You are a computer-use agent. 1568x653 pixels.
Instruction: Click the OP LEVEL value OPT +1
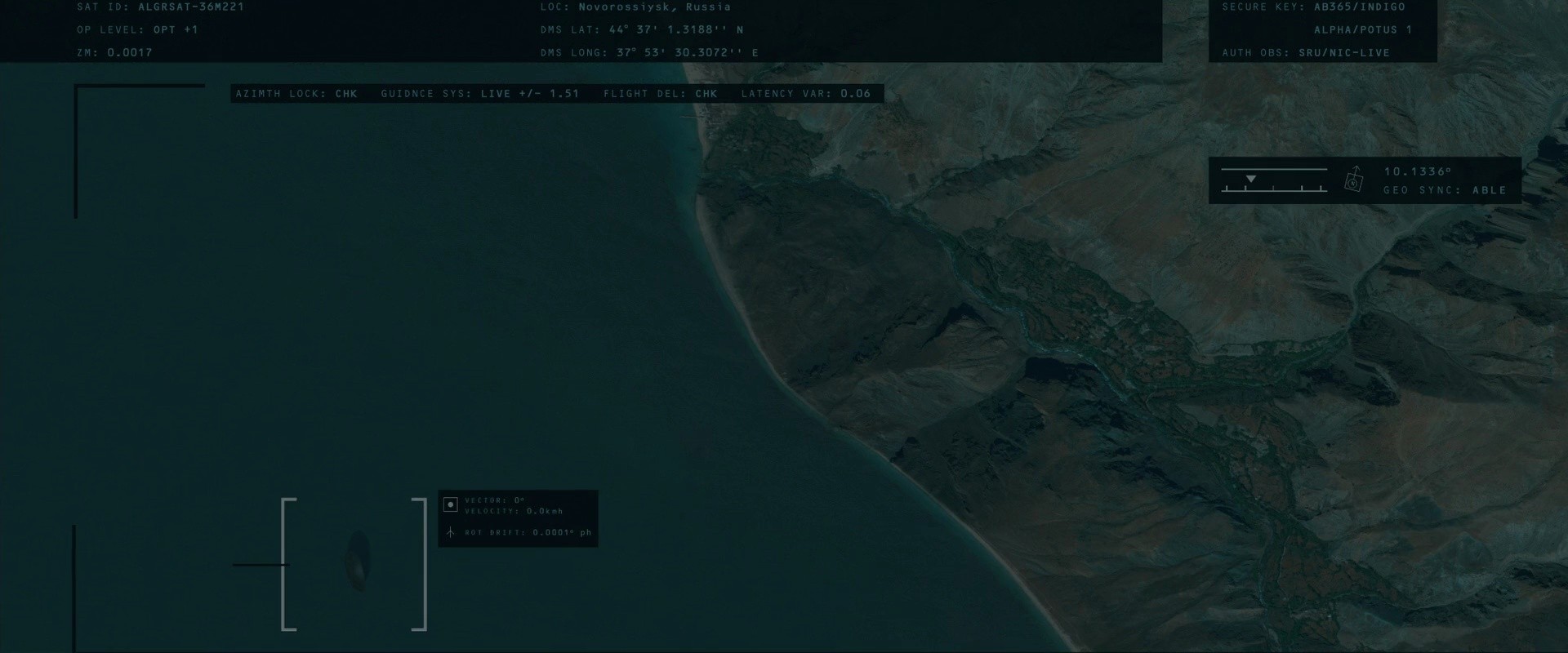tap(176, 29)
